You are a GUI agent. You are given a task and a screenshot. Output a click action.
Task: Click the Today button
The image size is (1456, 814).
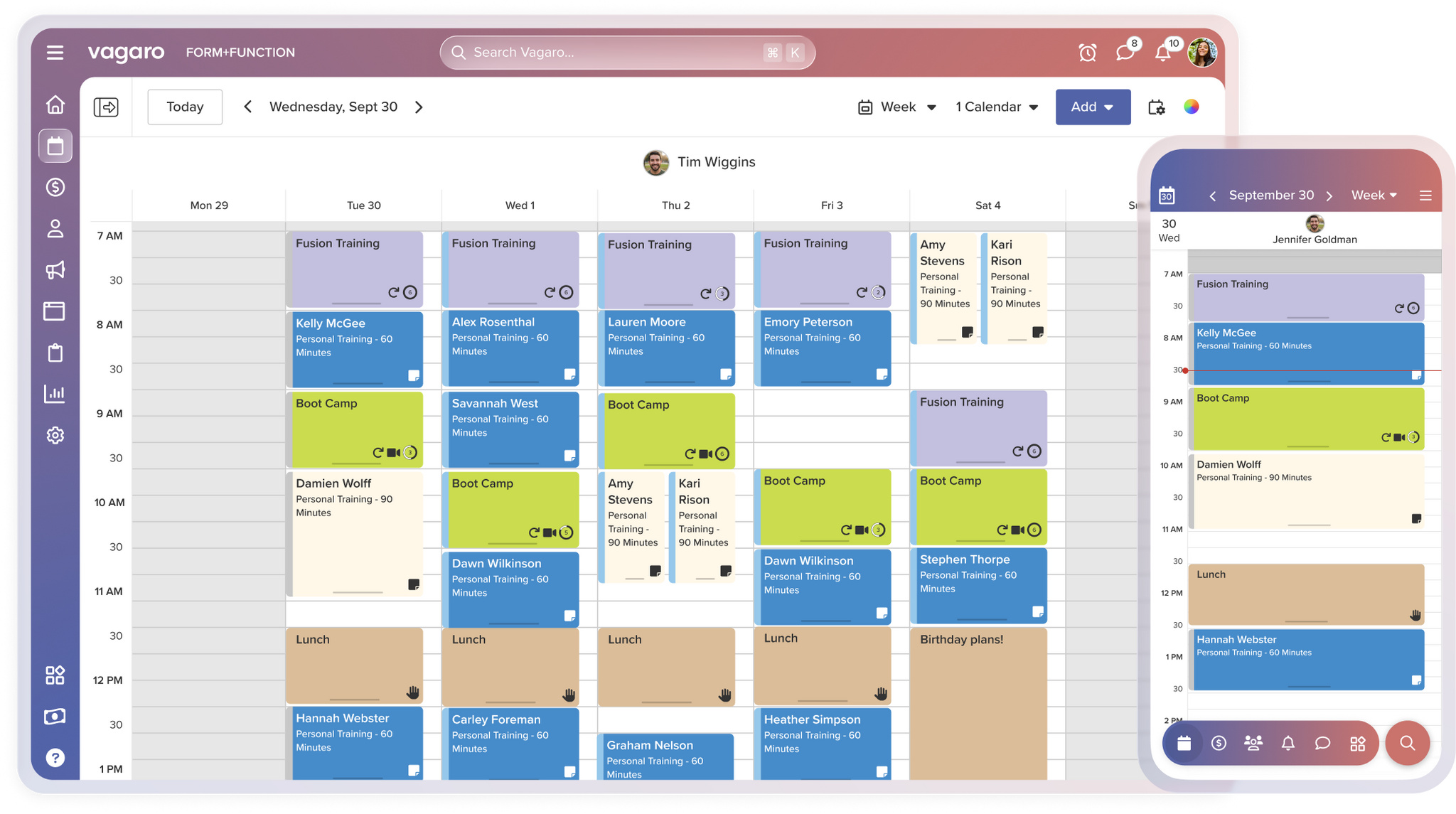coord(185,107)
